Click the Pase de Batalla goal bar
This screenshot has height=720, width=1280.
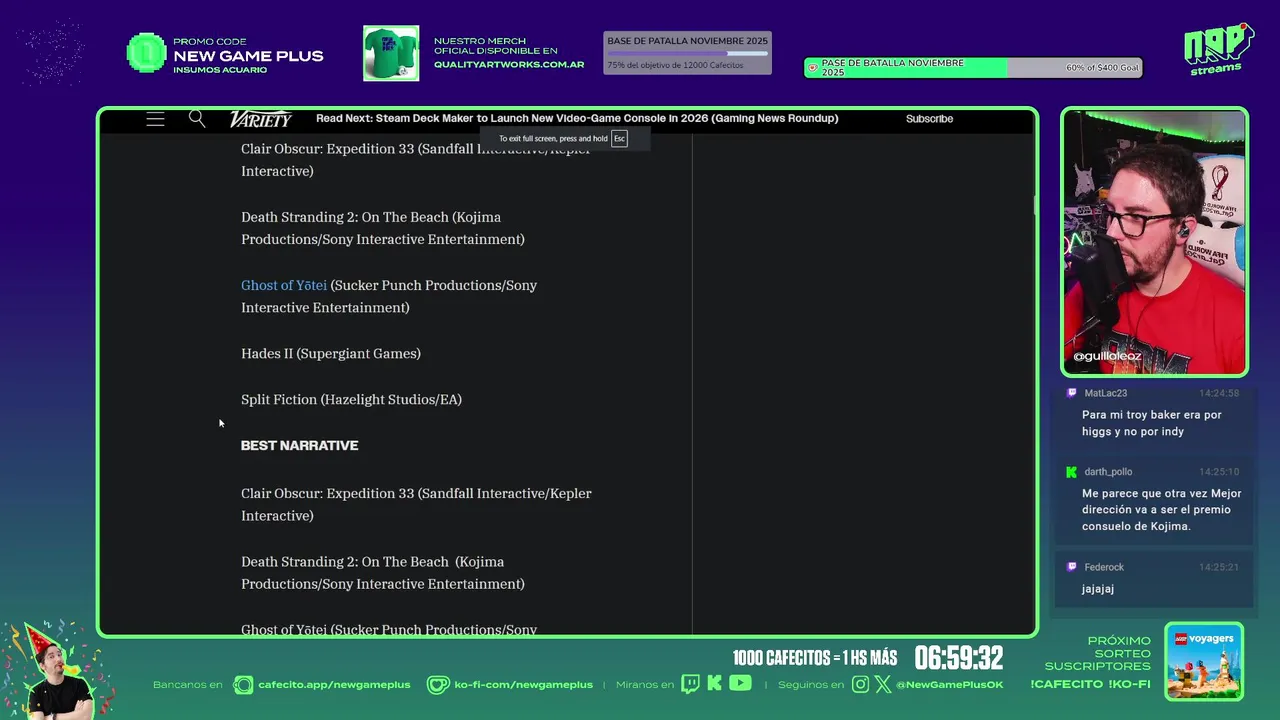pos(973,68)
